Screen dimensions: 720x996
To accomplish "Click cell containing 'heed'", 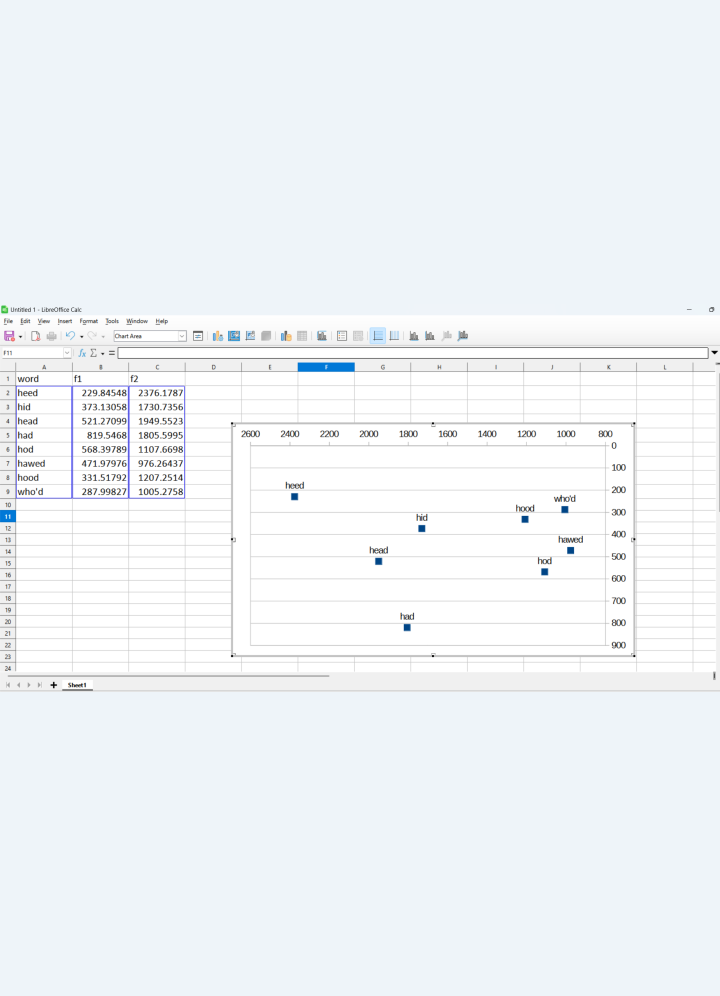I will coord(44,393).
